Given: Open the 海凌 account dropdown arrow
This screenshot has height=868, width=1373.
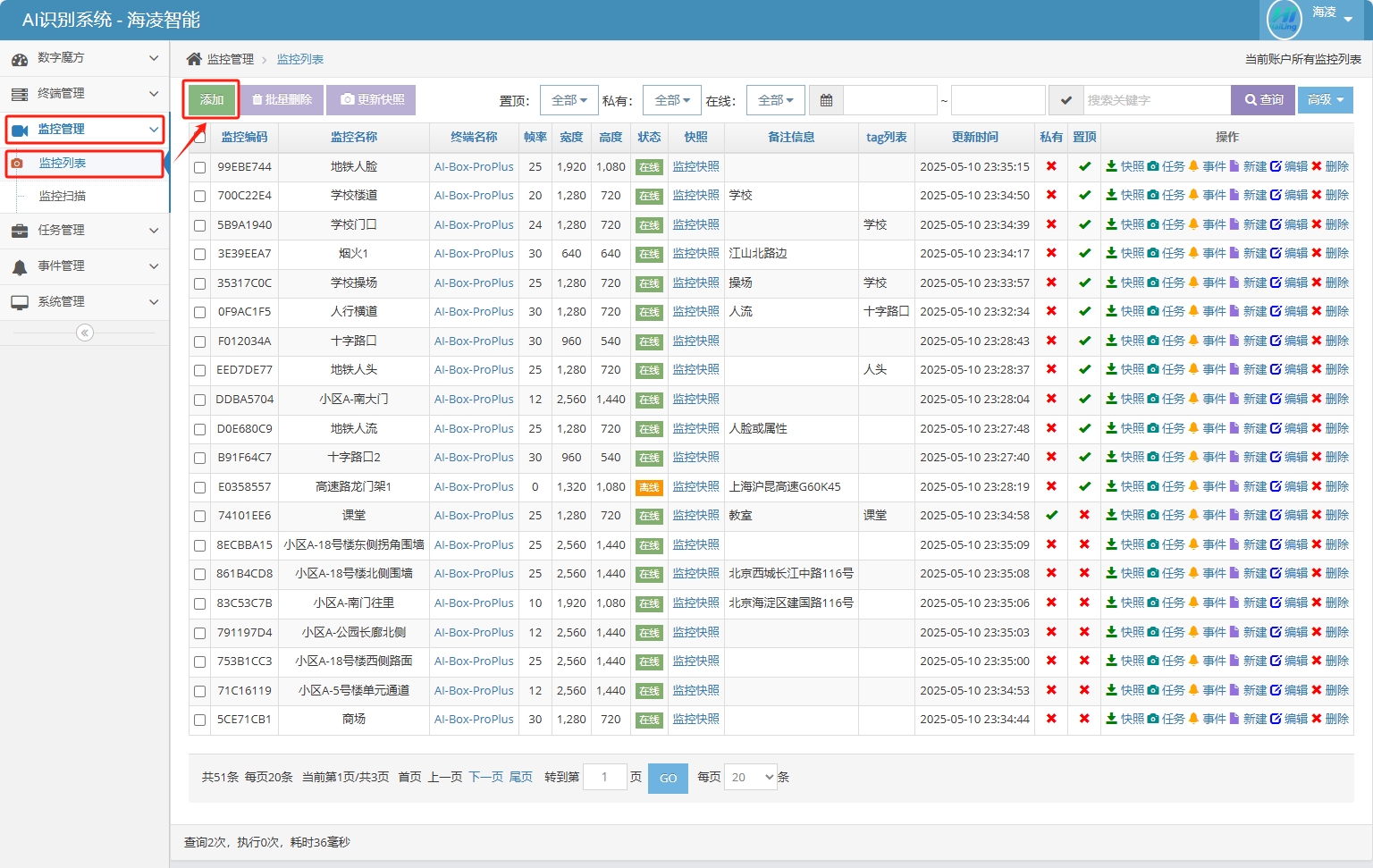Looking at the screenshot, I should point(1348,19).
